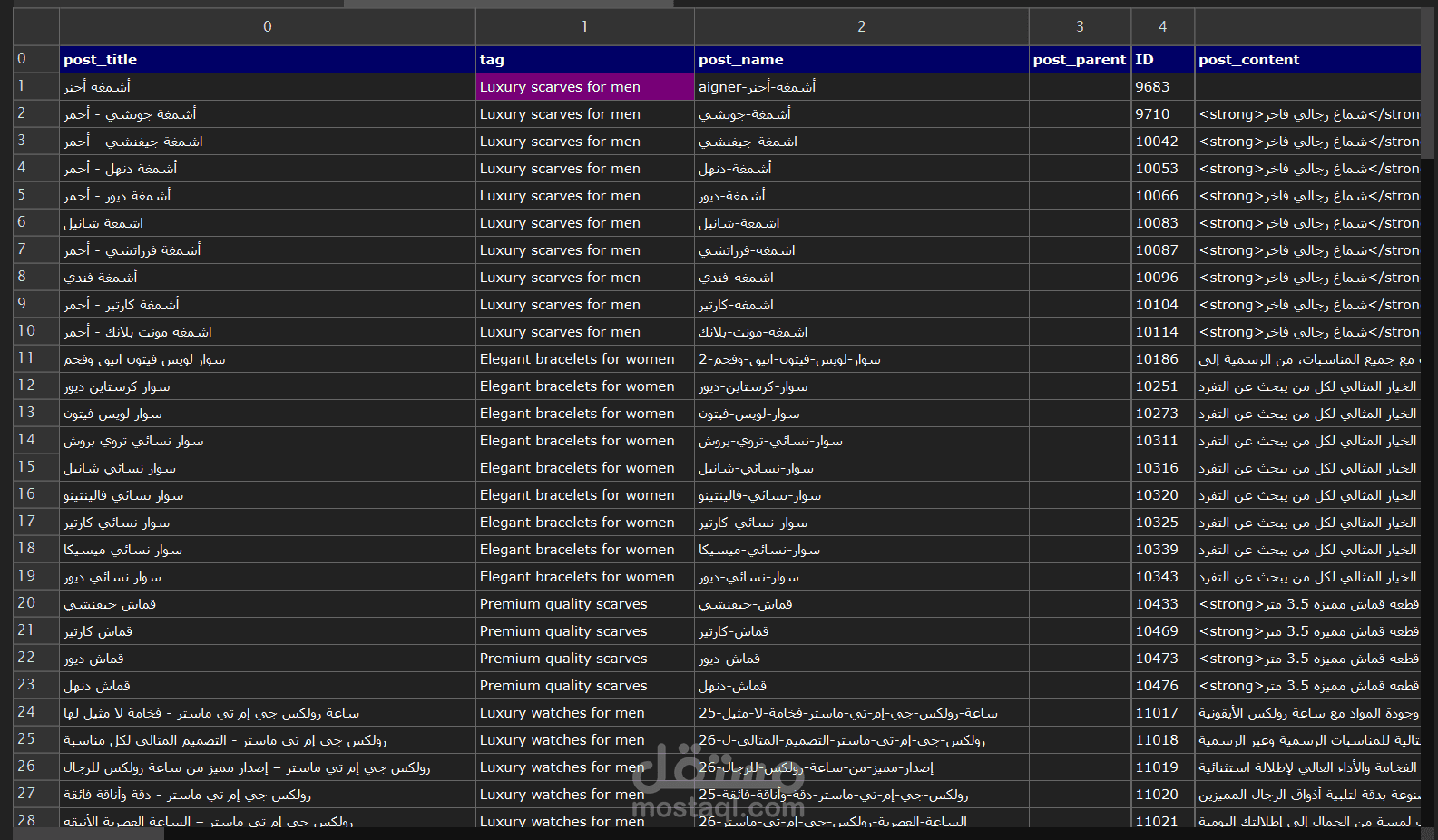This screenshot has width=1438, height=840.
Task: Click the ID cell 11020
Action: 1163,795
